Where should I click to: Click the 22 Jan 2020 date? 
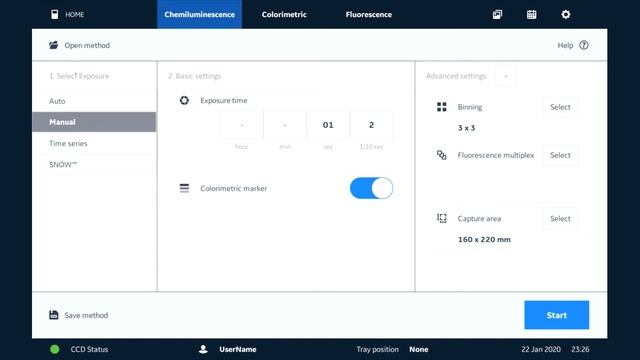pos(541,349)
